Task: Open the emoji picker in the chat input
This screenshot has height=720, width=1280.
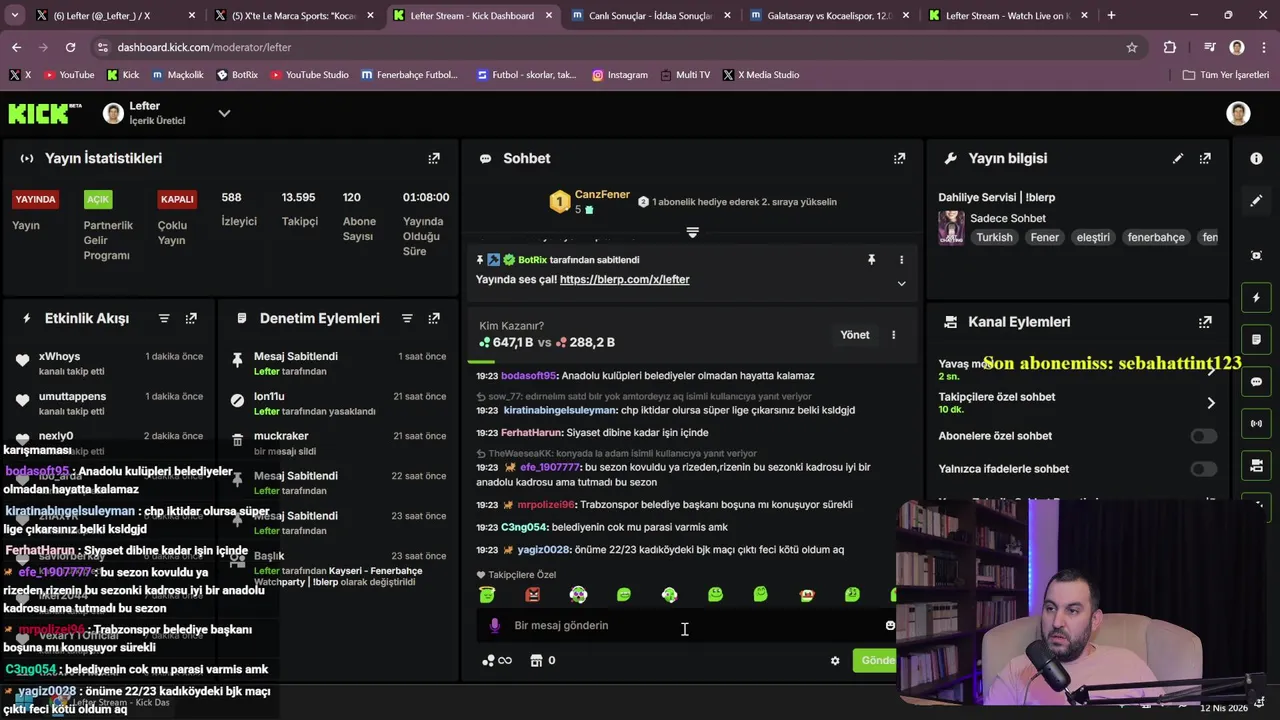Action: tap(890, 626)
